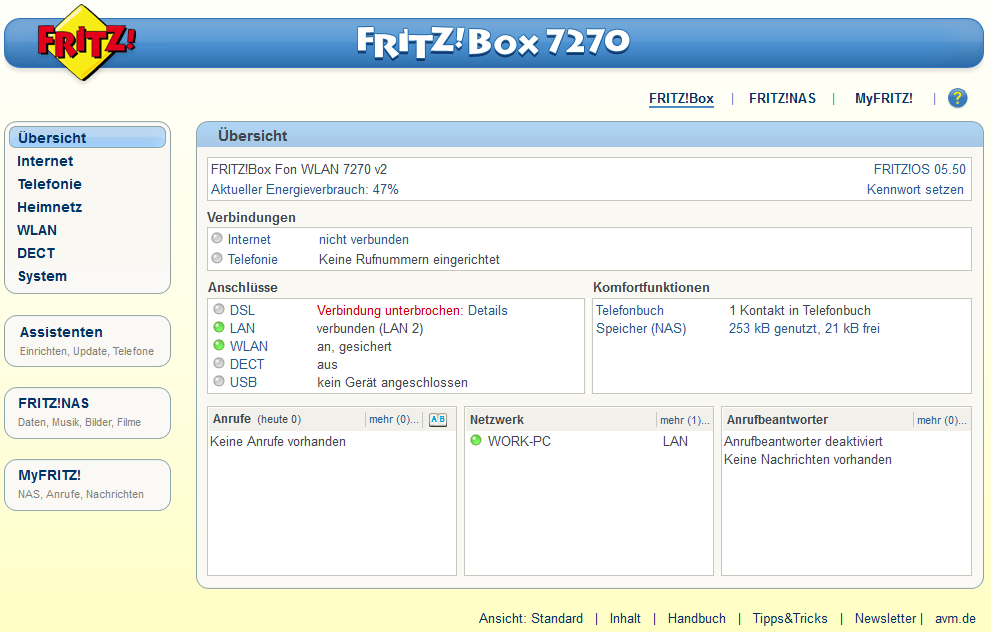Open the phone book icon next to Anrufe
Screen dimensions: 991x632
pos(437,420)
